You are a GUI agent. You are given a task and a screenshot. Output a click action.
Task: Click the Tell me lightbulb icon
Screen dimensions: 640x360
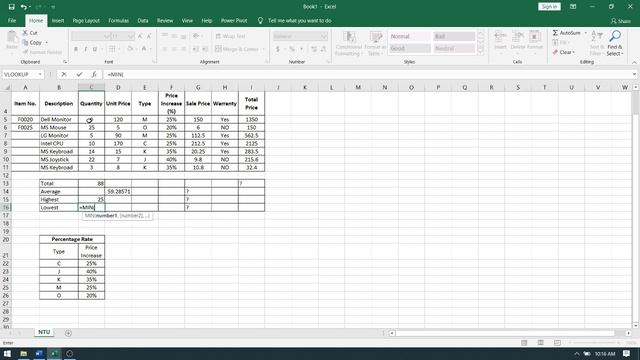260,20
